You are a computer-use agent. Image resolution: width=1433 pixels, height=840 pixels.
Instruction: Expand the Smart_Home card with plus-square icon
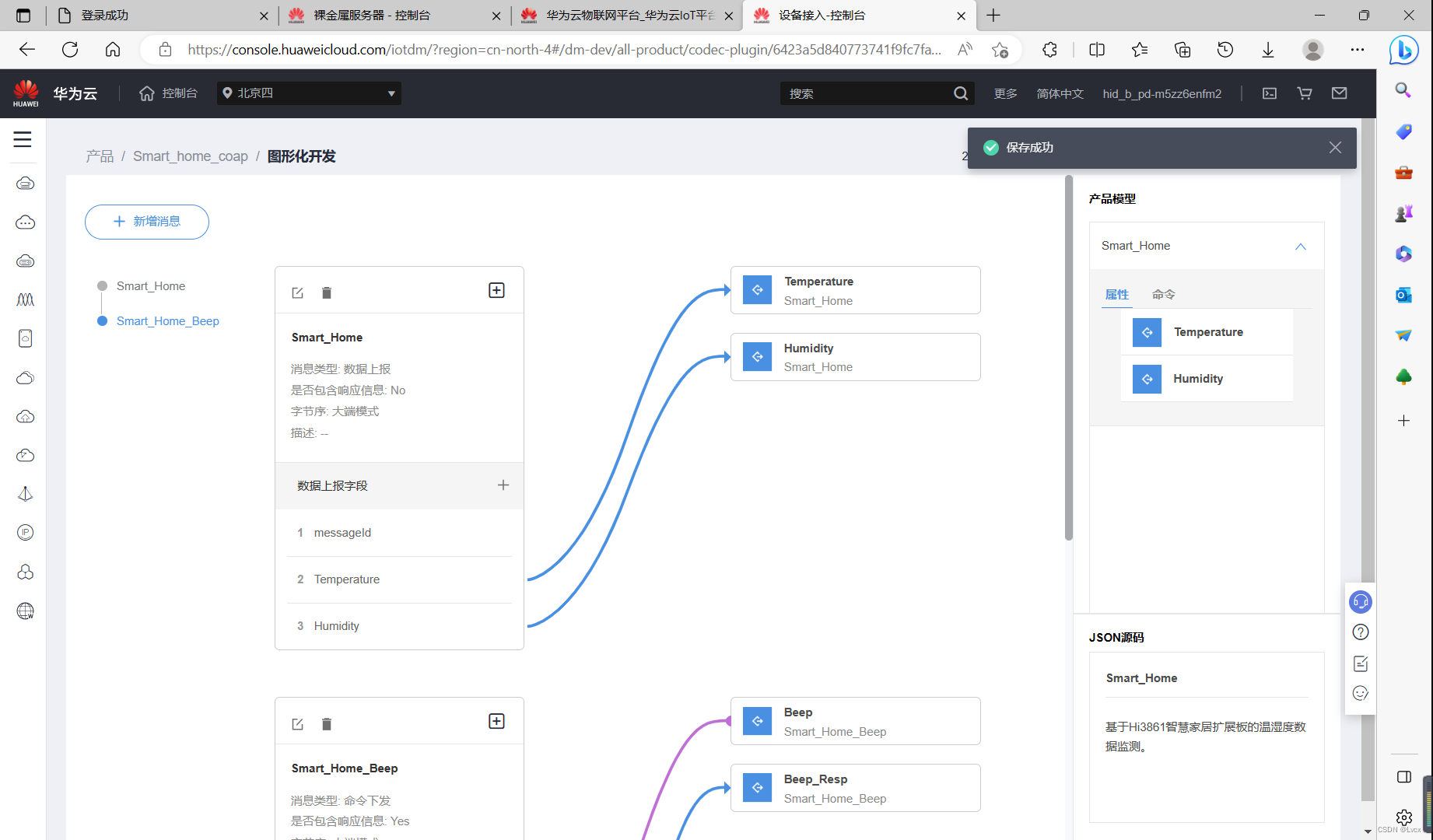coord(496,290)
